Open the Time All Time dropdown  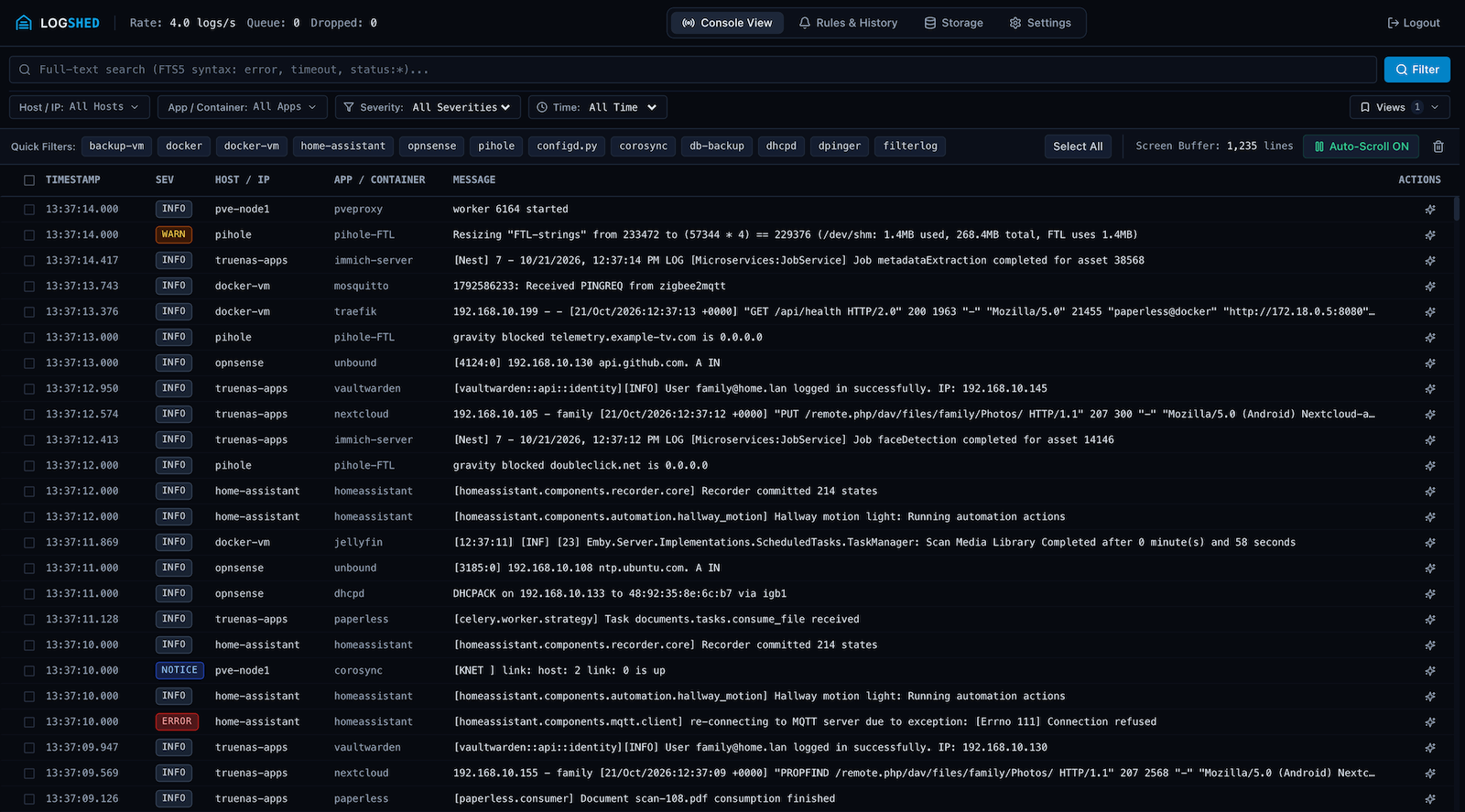(597, 107)
